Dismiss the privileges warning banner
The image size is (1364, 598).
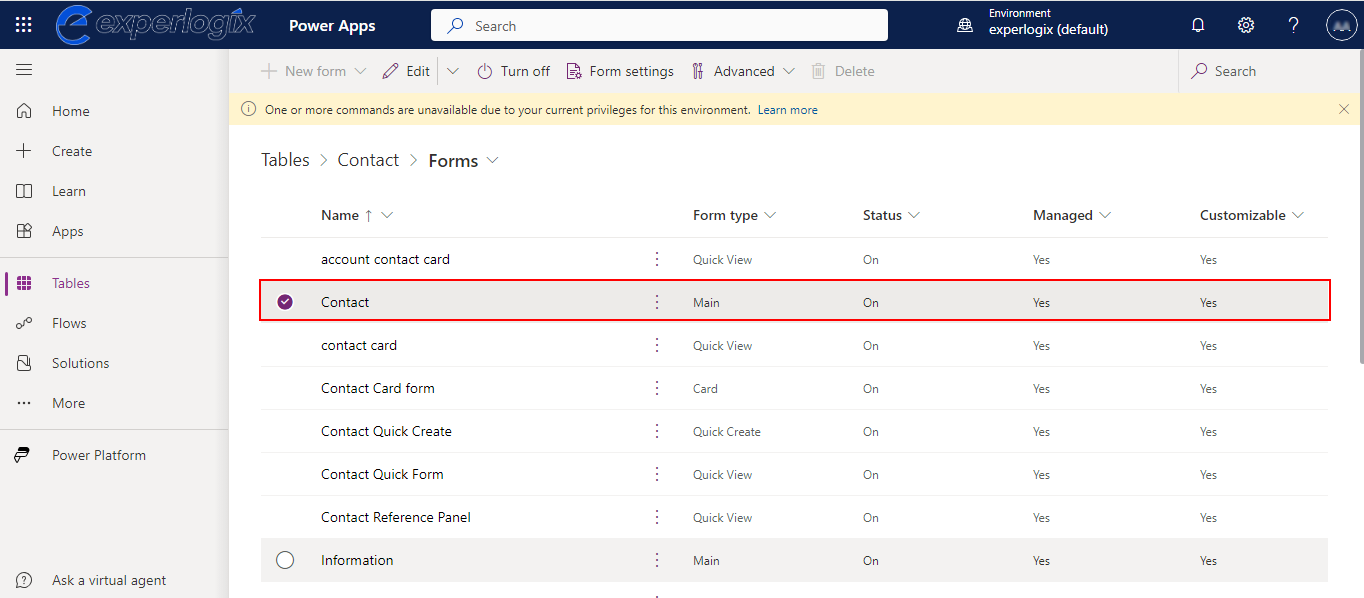(1344, 109)
